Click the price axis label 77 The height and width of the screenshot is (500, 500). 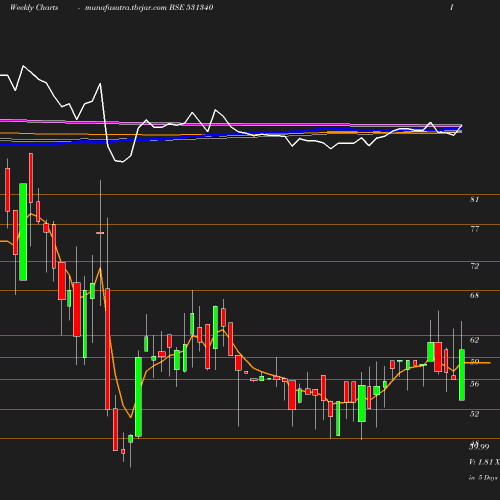point(474,229)
